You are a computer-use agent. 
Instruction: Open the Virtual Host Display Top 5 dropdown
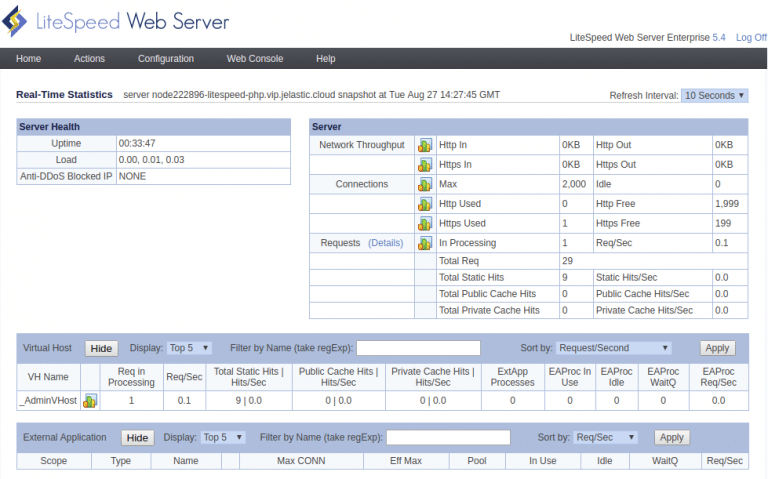189,348
